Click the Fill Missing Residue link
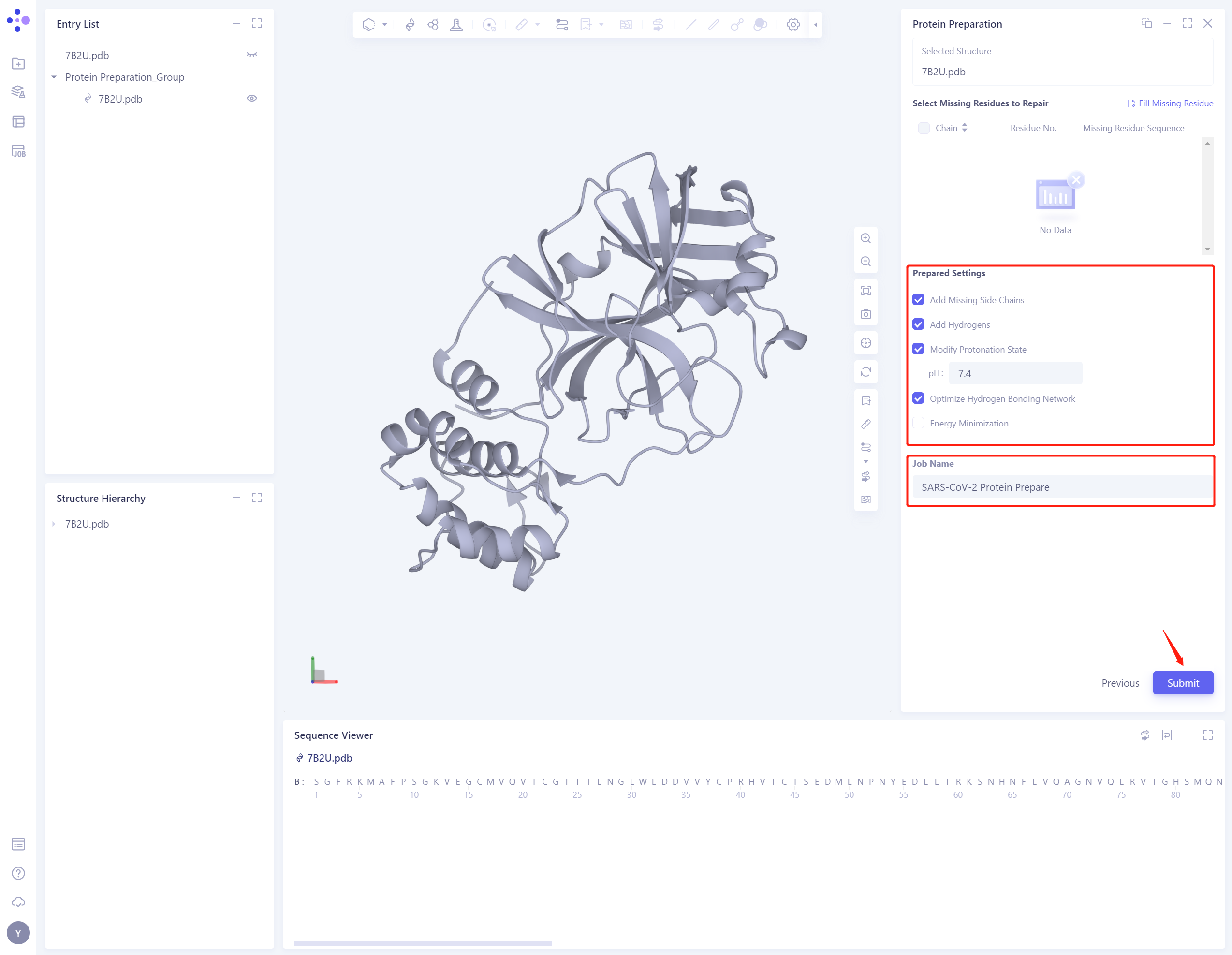 tap(1170, 103)
